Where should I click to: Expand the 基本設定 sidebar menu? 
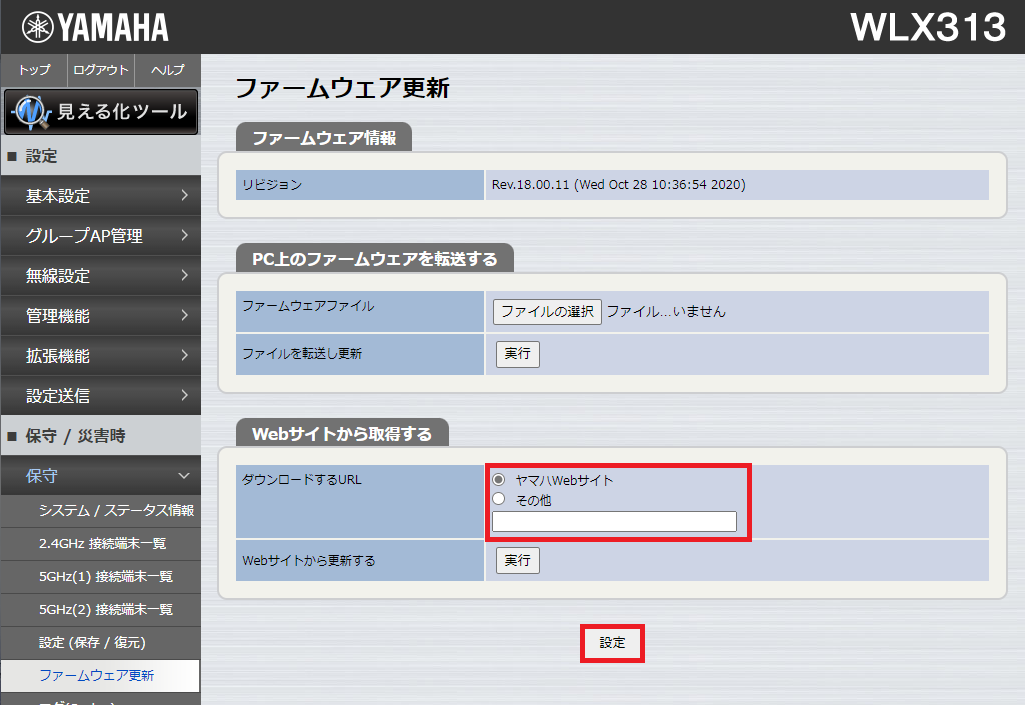(100, 196)
